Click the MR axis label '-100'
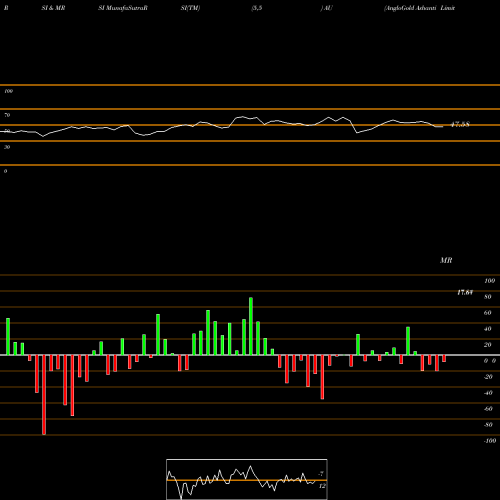The width and height of the screenshot is (500, 500). (490, 441)
